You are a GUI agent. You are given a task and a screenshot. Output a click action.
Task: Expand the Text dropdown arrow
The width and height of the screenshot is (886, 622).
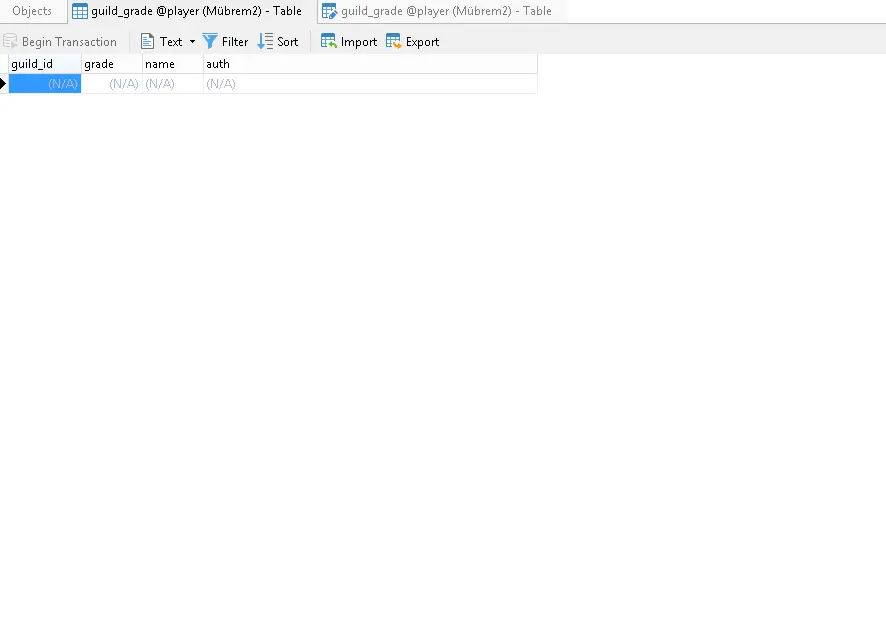click(192, 42)
